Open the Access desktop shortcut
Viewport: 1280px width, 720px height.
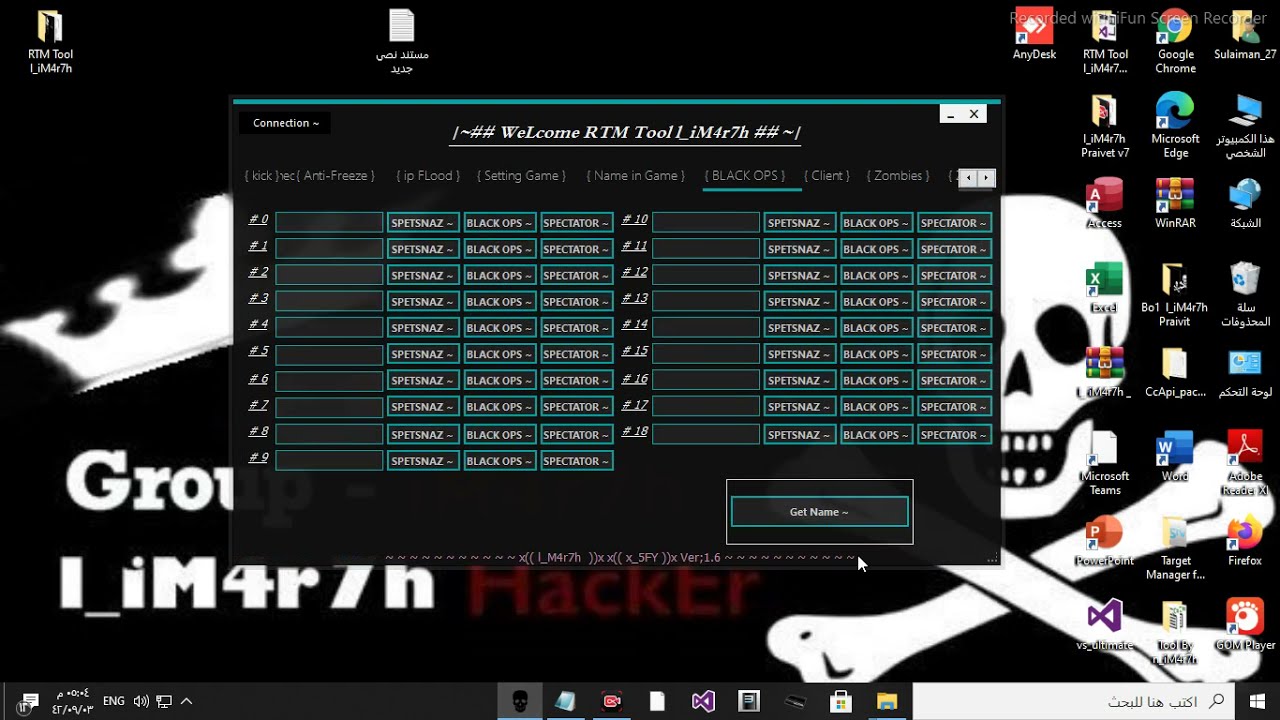1104,203
